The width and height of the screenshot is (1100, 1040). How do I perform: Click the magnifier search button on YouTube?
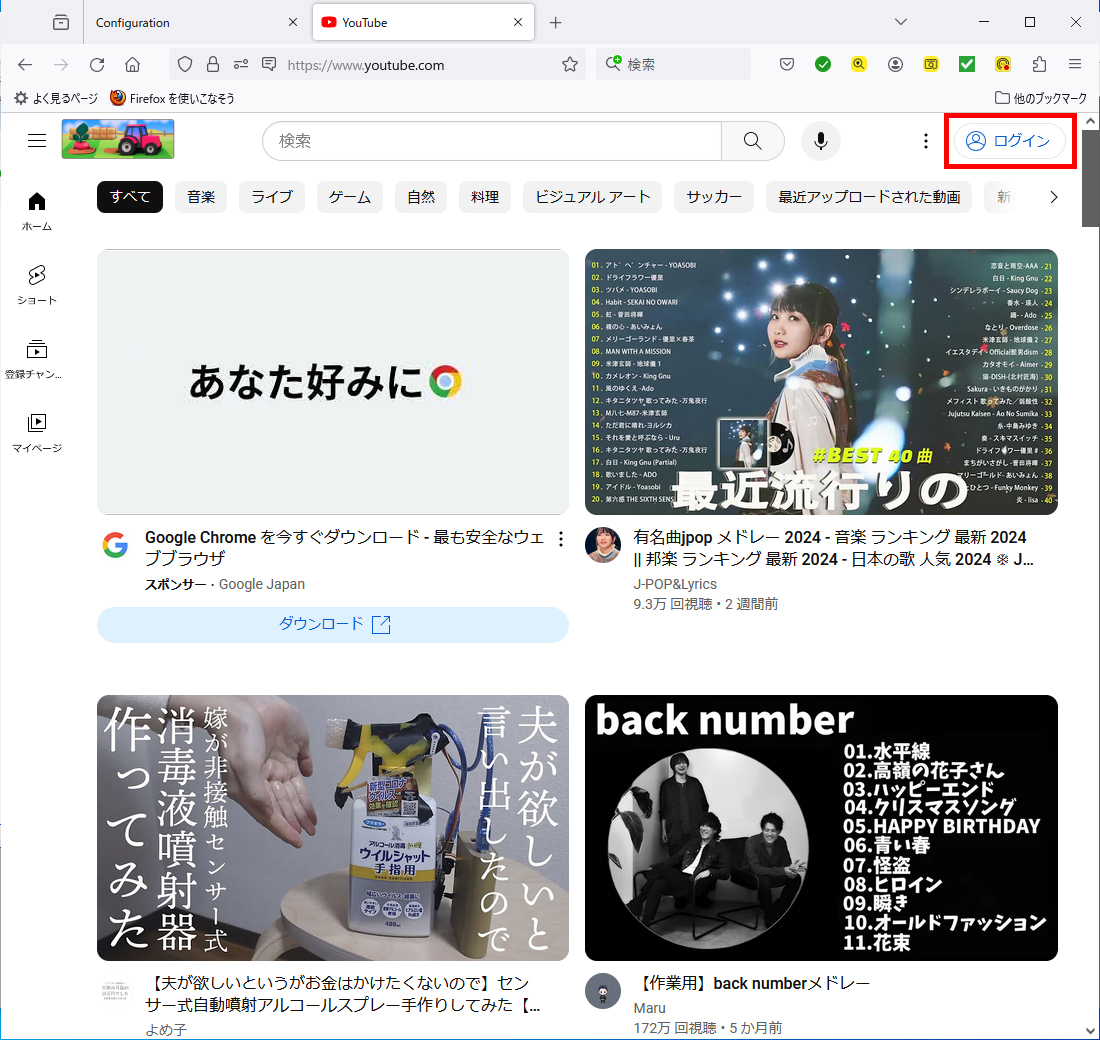click(x=753, y=141)
